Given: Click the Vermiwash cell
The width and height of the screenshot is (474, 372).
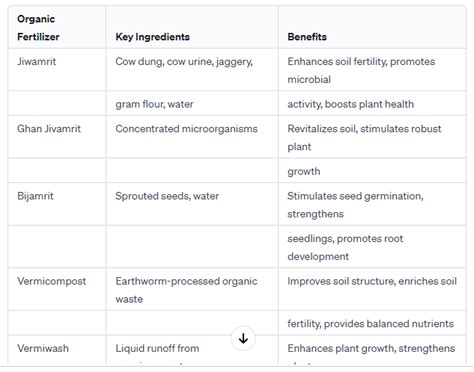Looking at the screenshot, I should point(57,349).
